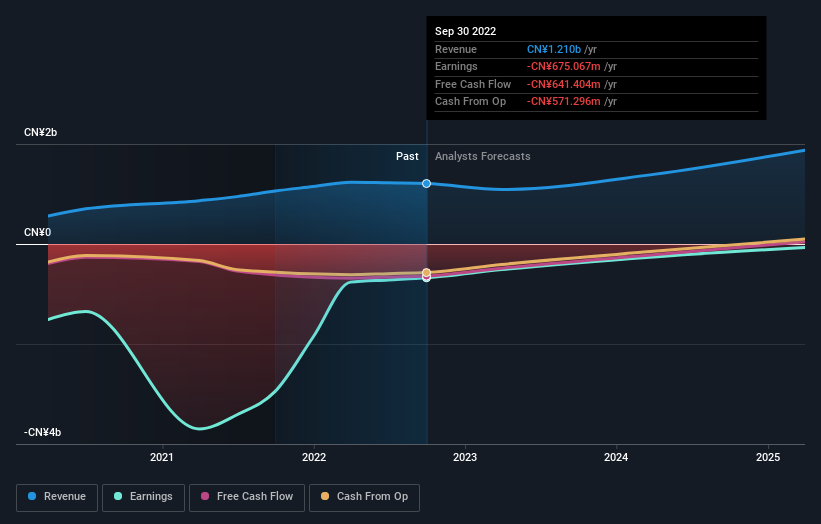Viewport: 821px width, 524px height.
Task: Click the Cash From Op label in tooltip
Action: point(471,102)
